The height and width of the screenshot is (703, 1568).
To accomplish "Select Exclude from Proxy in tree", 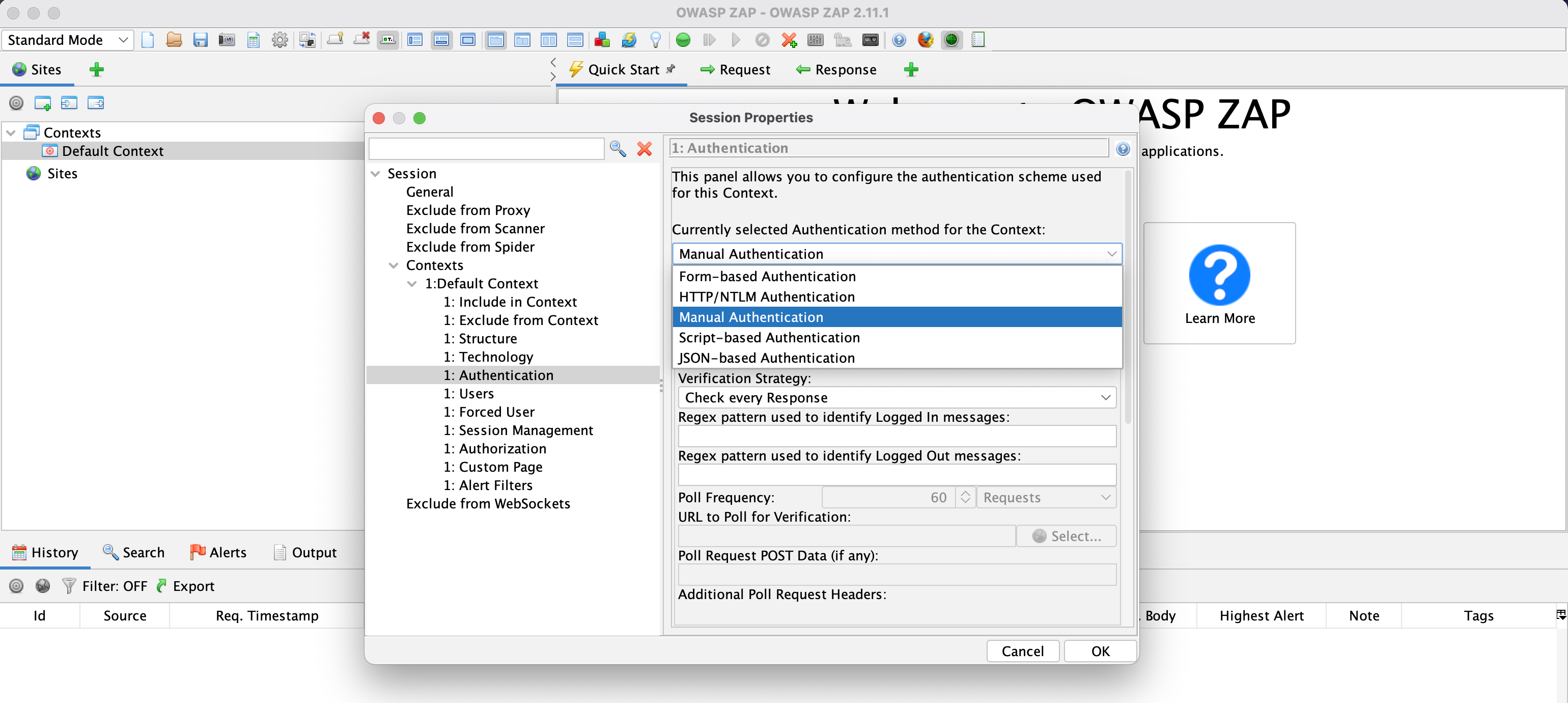I will [467, 211].
